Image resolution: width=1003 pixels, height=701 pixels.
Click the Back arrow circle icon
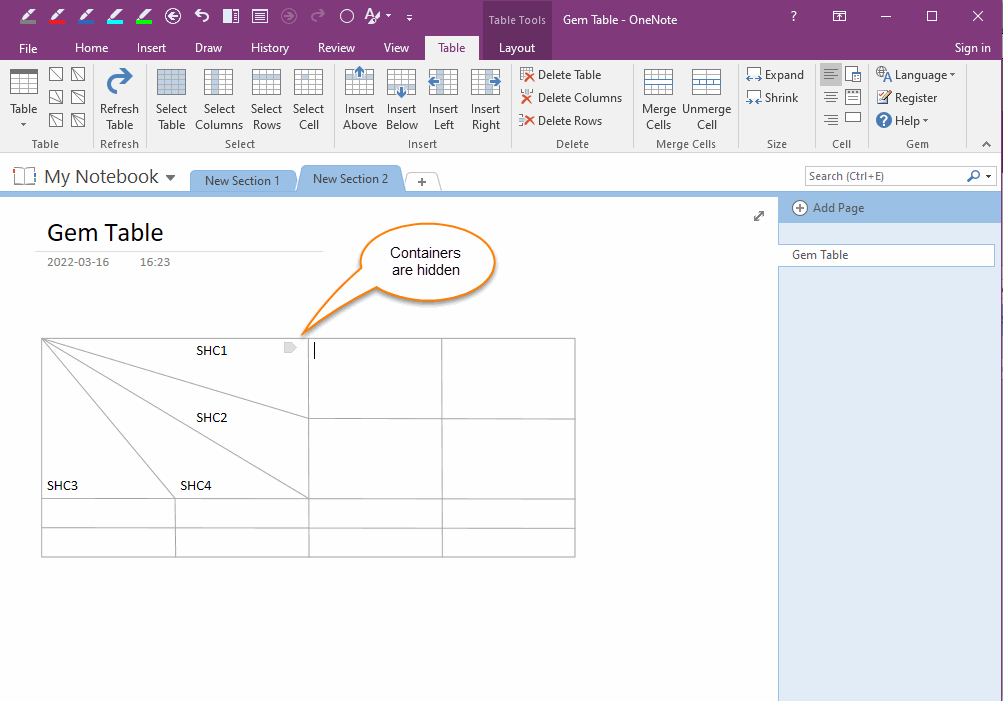click(x=173, y=16)
